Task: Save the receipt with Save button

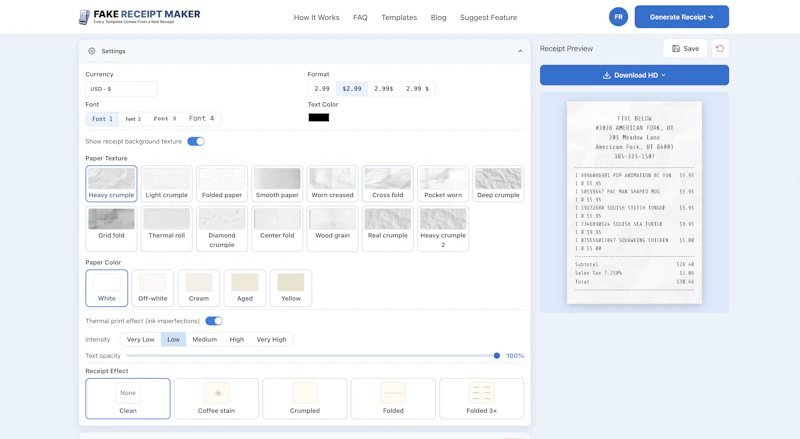Action: point(685,48)
